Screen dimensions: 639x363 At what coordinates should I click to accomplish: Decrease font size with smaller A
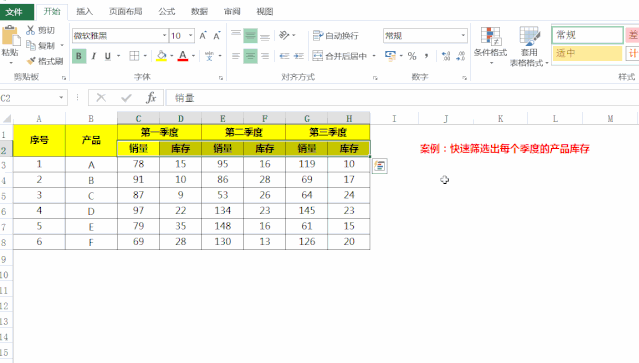tap(217, 36)
